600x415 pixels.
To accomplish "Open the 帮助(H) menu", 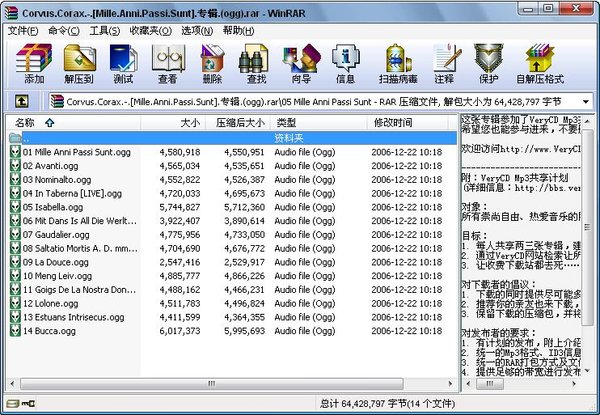I will [x=238, y=31].
